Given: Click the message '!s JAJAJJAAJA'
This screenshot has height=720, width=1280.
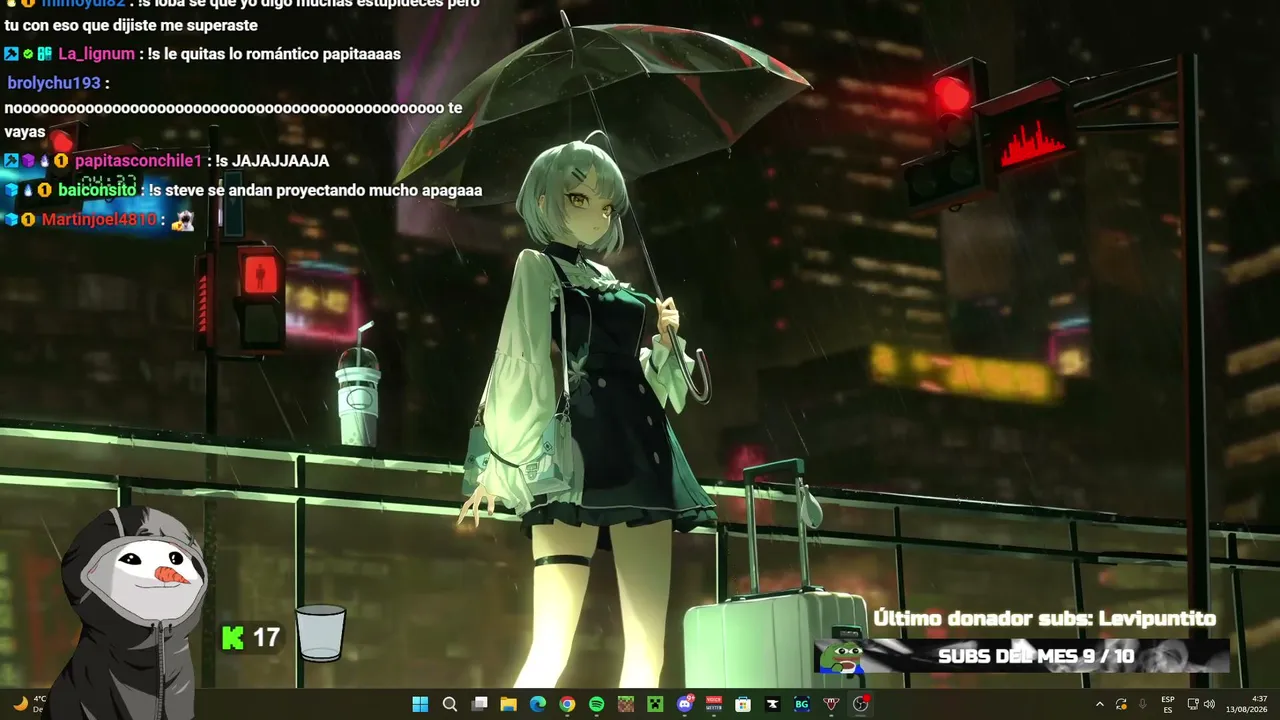Looking at the screenshot, I should 272,161.
